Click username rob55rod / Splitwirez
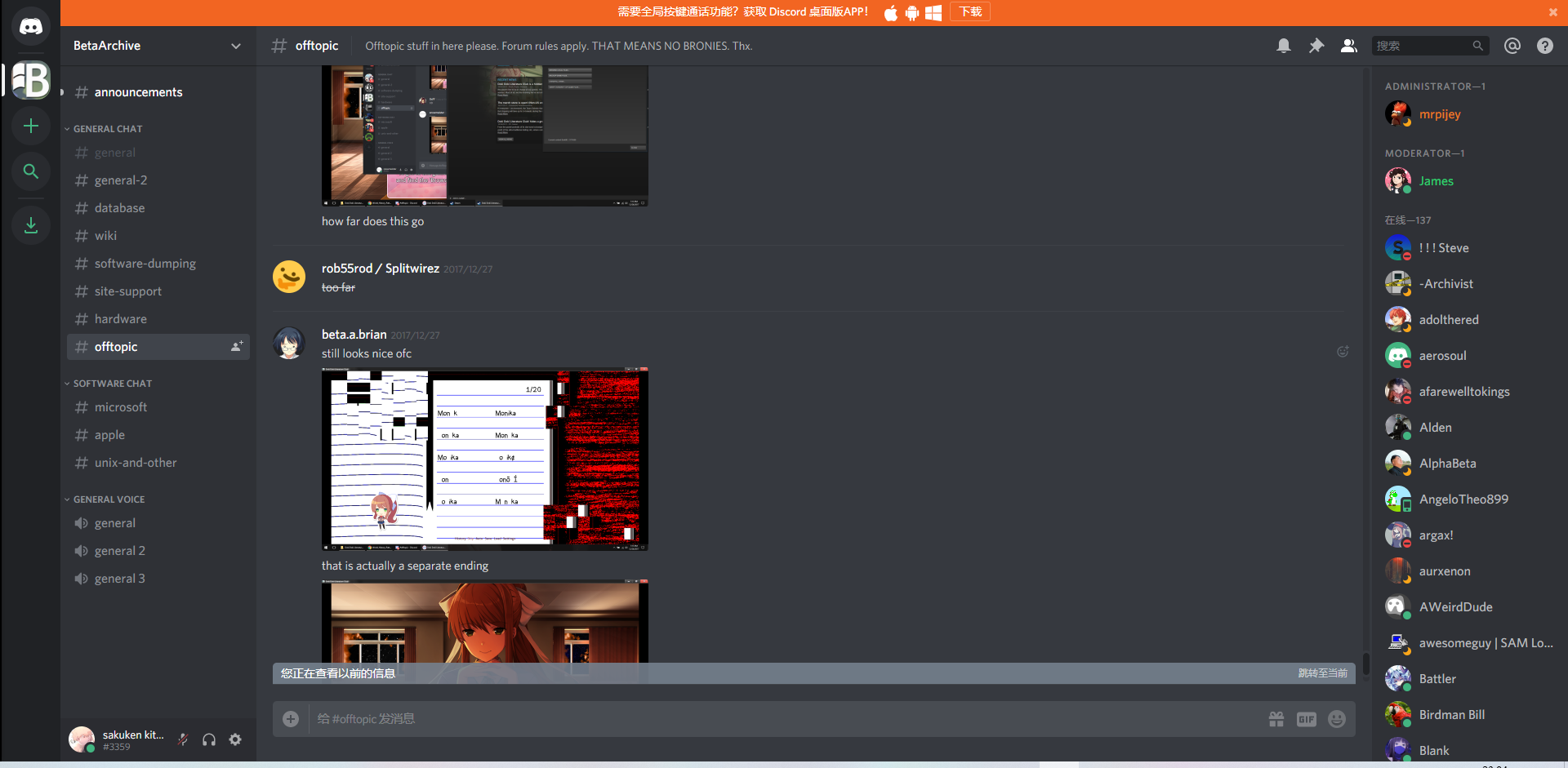Viewport: 1568px width, 768px height. coord(381,269)
